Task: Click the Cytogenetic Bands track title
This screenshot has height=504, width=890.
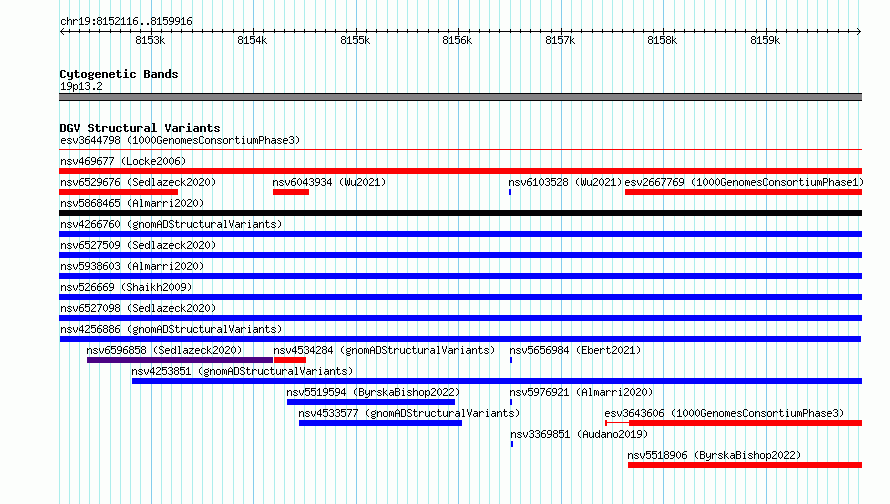Action: pyautogui.click(x=119, y=74)
